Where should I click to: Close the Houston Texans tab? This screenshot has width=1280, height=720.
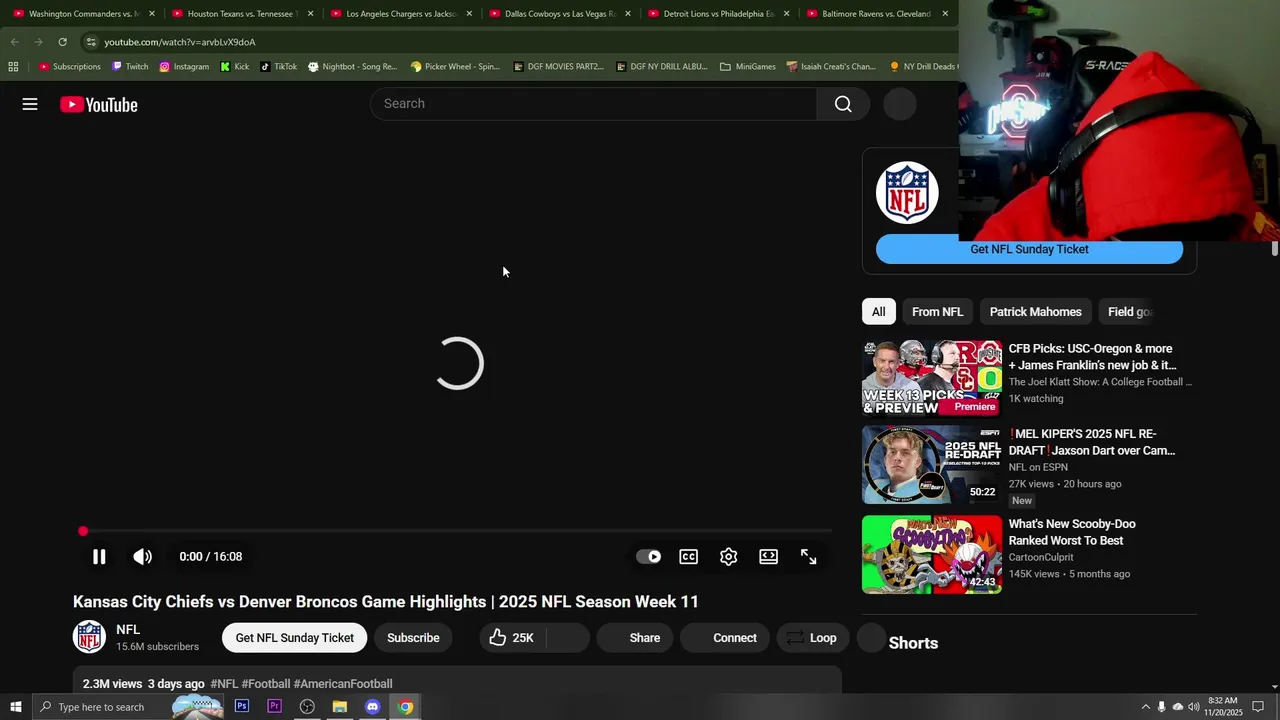click(310, 14)
